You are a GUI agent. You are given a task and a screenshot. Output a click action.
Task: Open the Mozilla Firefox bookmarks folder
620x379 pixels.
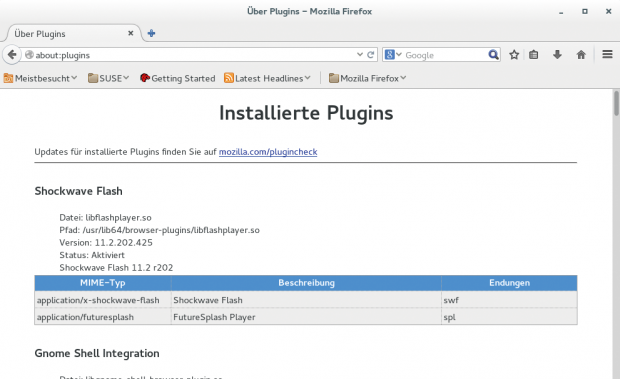tap(368, 78)
